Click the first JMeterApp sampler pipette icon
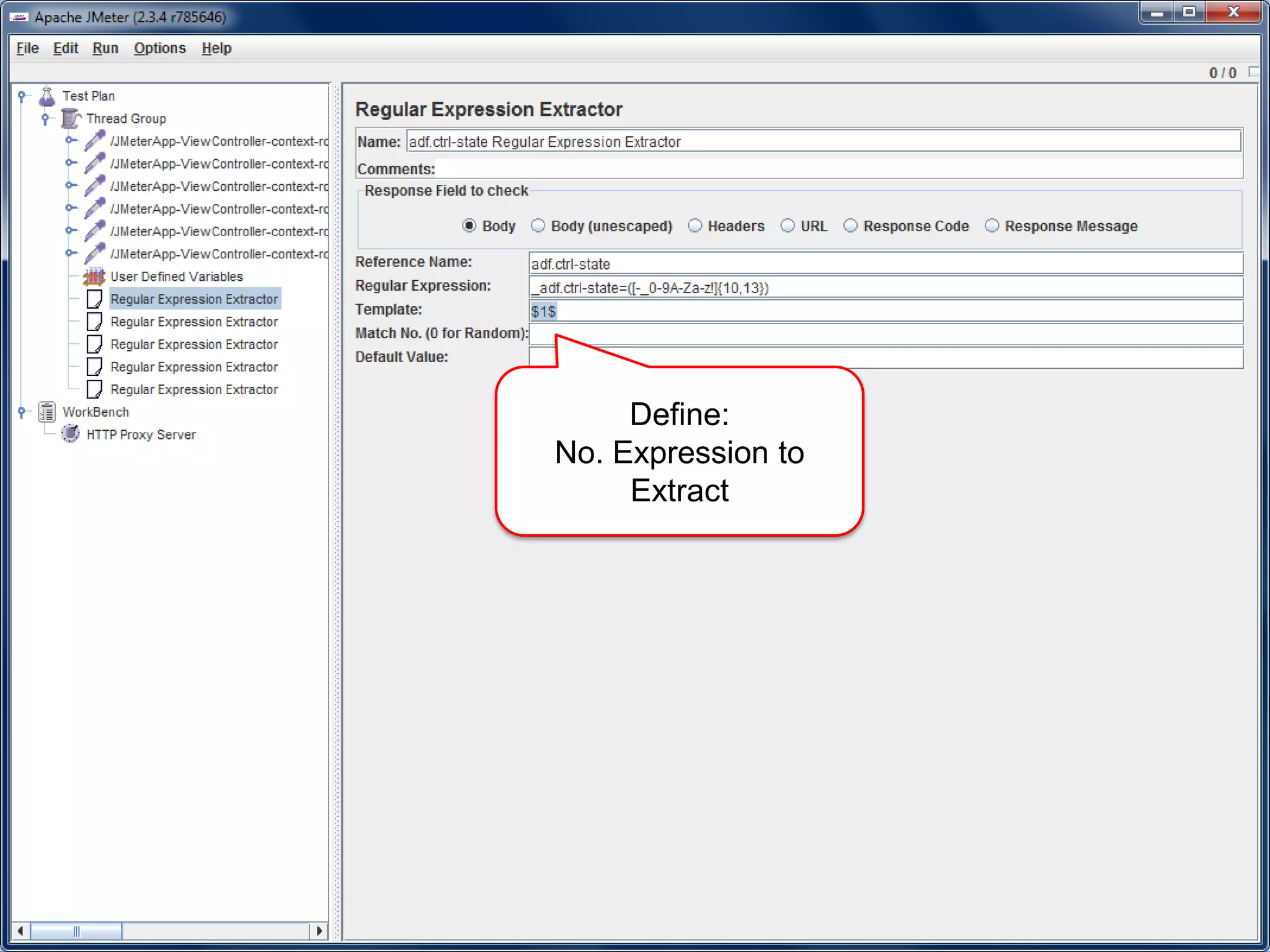Screen dimensions: 1270x952 click(x=95, y=141)
